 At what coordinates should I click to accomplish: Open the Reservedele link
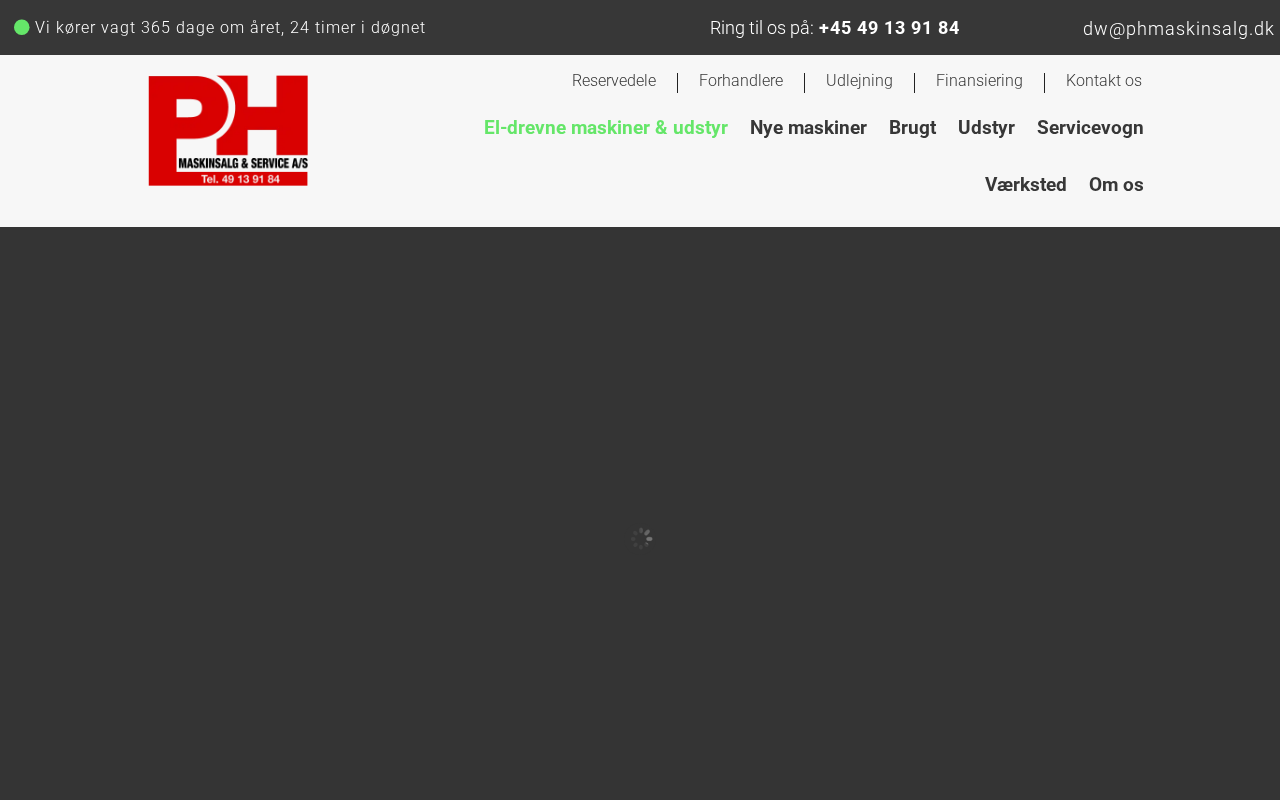(614, 81)
